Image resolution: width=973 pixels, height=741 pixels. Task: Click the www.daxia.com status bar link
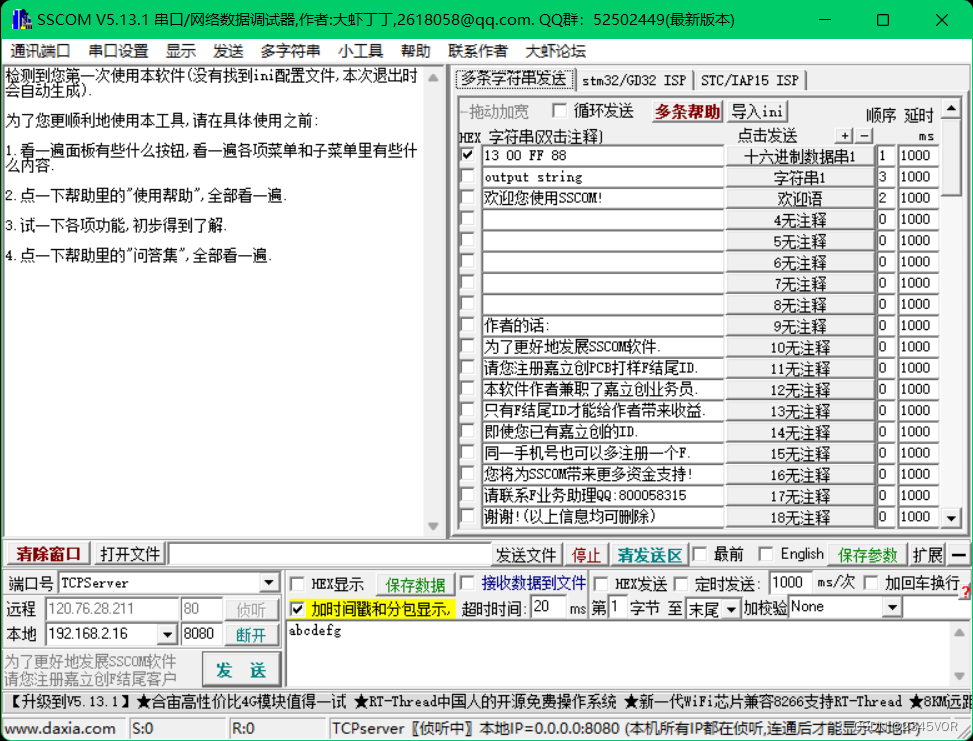point(61,728)
